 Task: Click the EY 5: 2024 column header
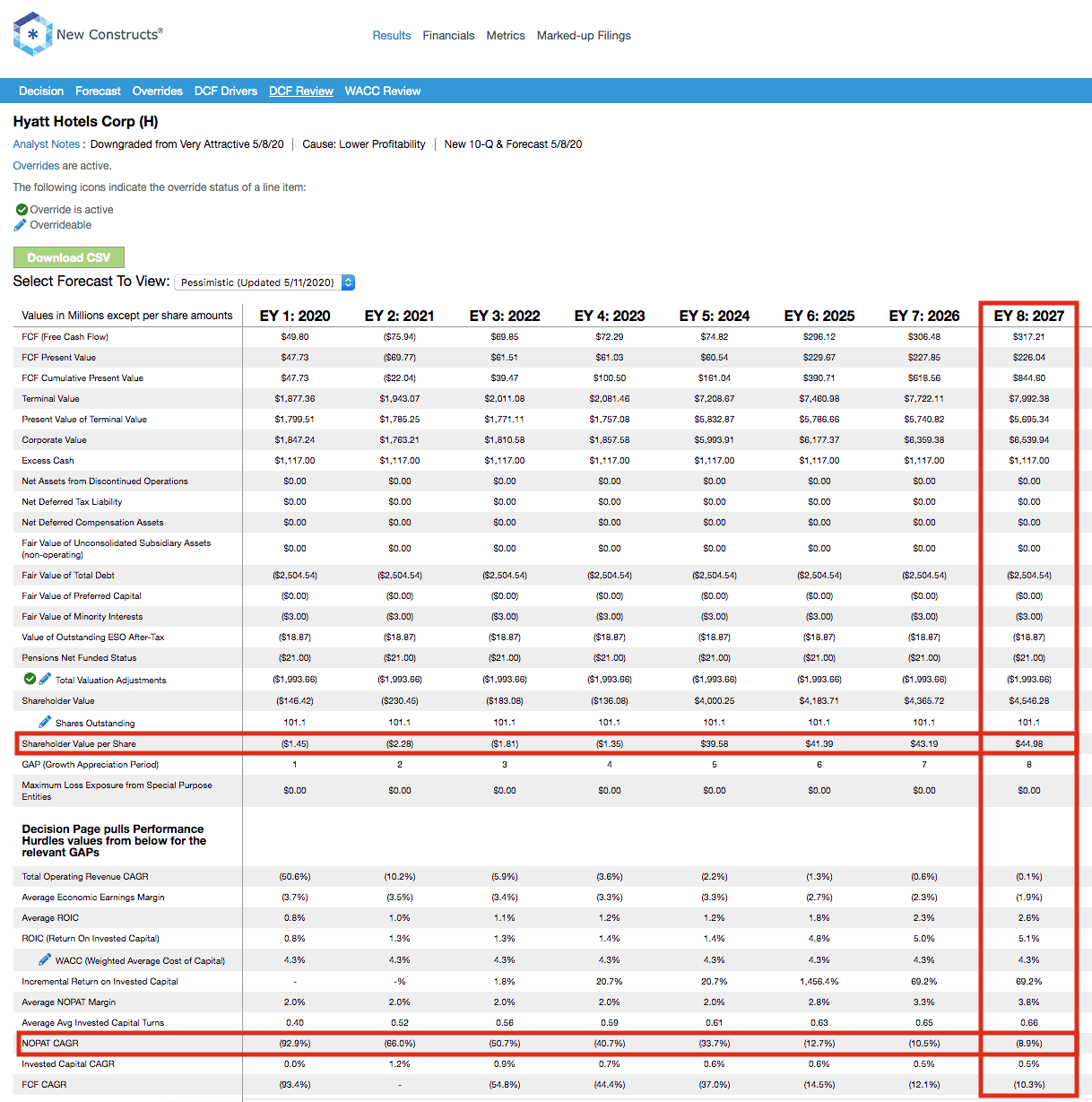coord(715,316)
